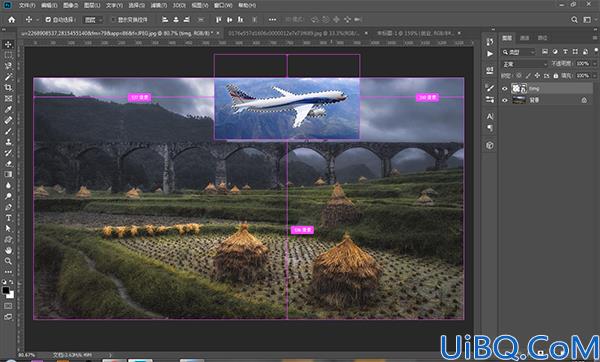Switch to the Paths tab
Screen dimensions: 600x362
(542, 38)
